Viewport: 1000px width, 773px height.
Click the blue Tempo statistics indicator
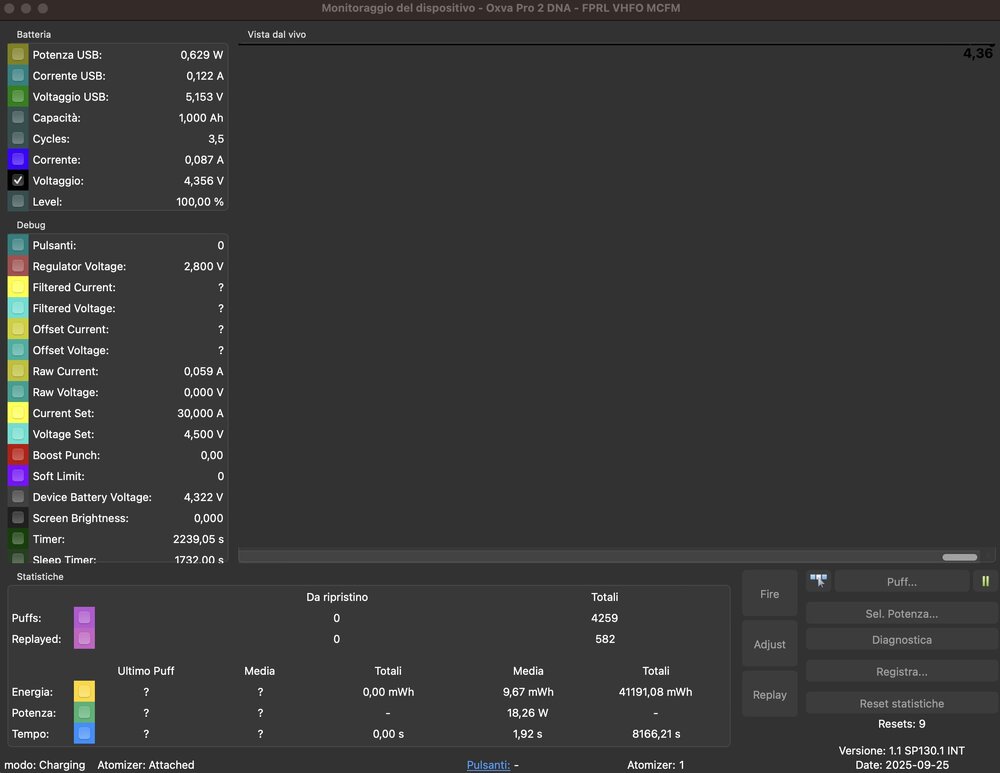pyautogui.click(x=85, y=734)
